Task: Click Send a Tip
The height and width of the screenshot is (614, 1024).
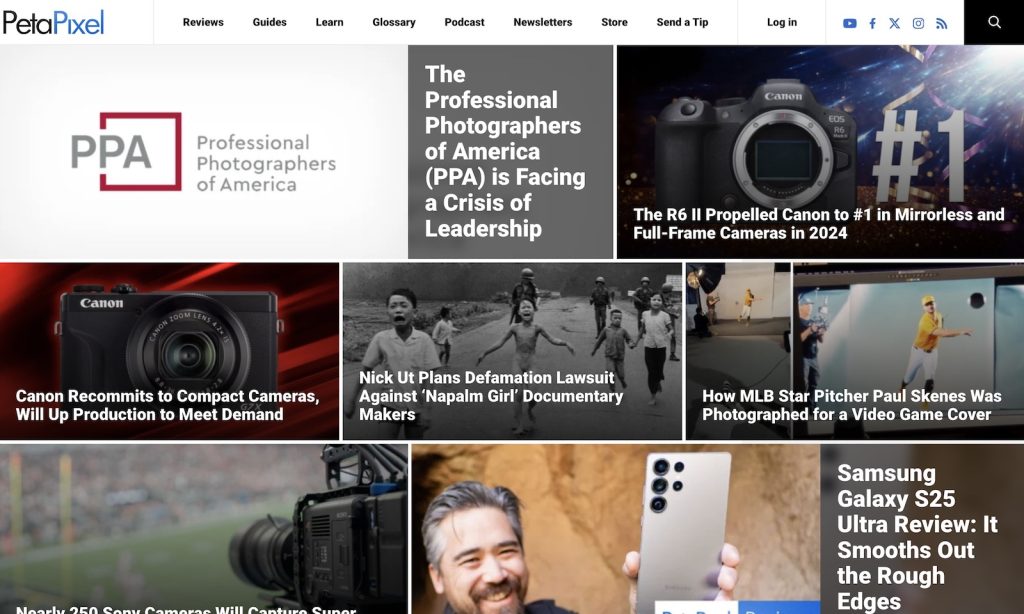Action: [682, 22]
